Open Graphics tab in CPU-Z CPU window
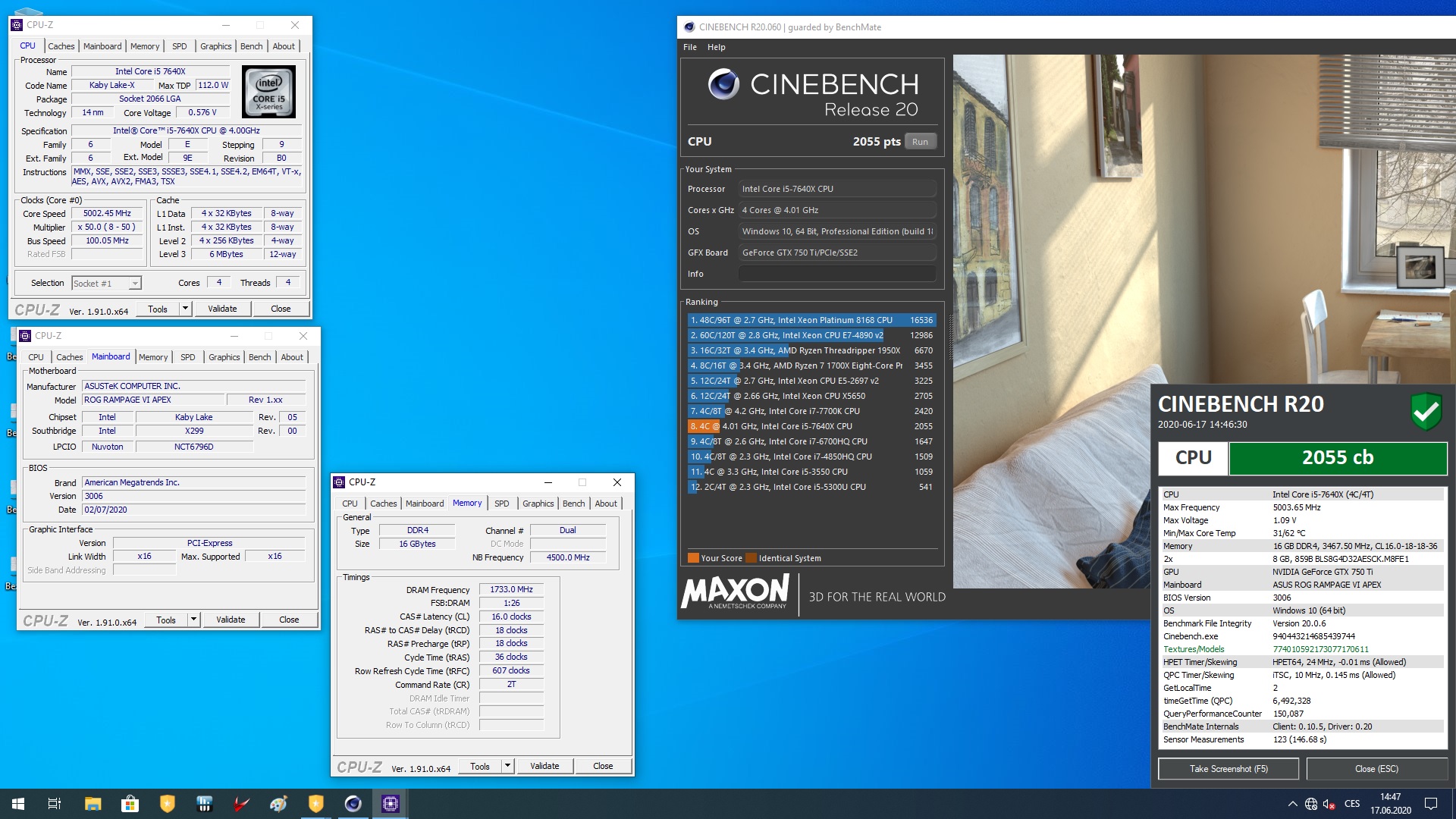1456x819 pixels. pyautogui.click(x=216, y=46)
